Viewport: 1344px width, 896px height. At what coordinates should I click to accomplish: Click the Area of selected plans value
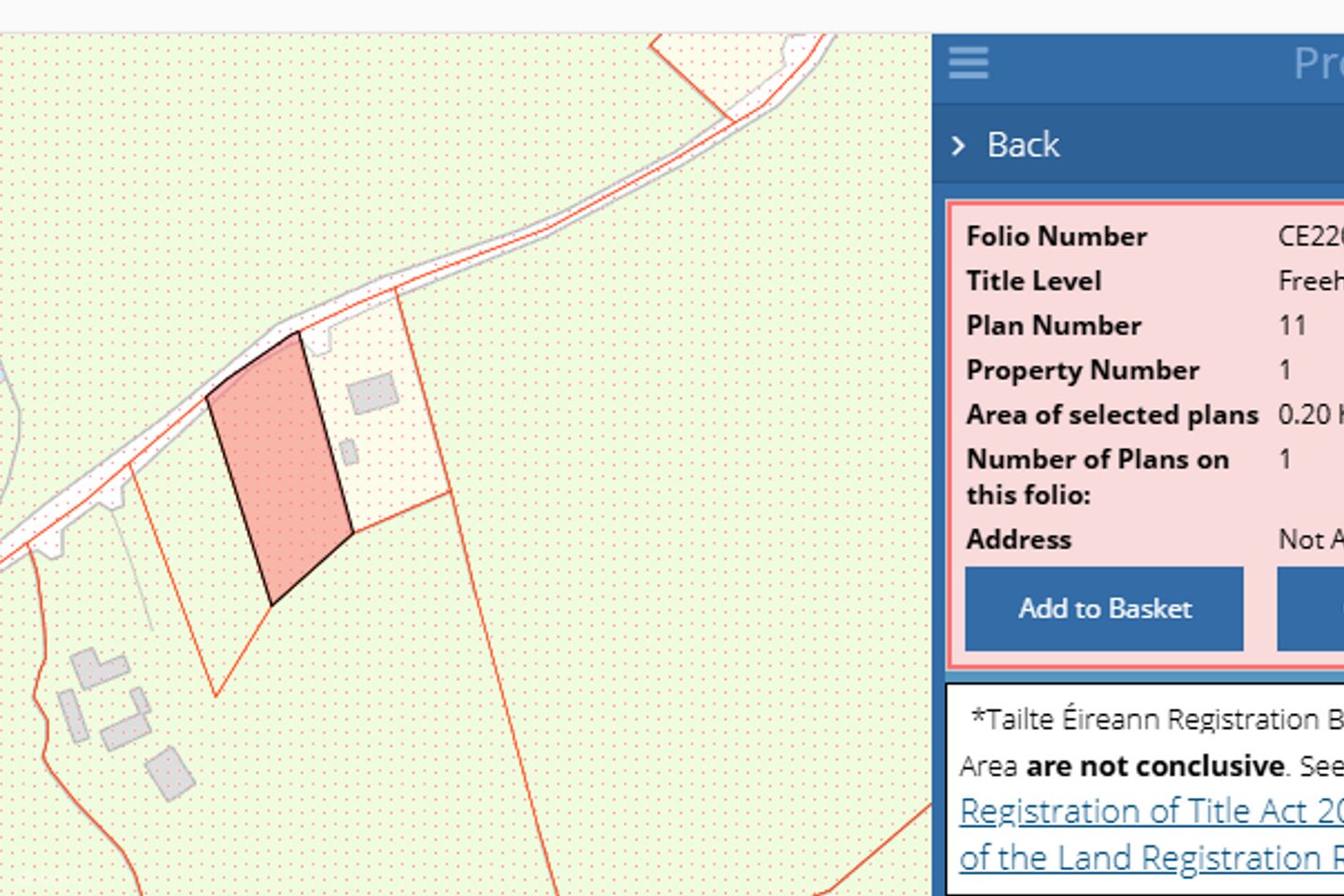pyautogui.click(x=1309, y=414)
